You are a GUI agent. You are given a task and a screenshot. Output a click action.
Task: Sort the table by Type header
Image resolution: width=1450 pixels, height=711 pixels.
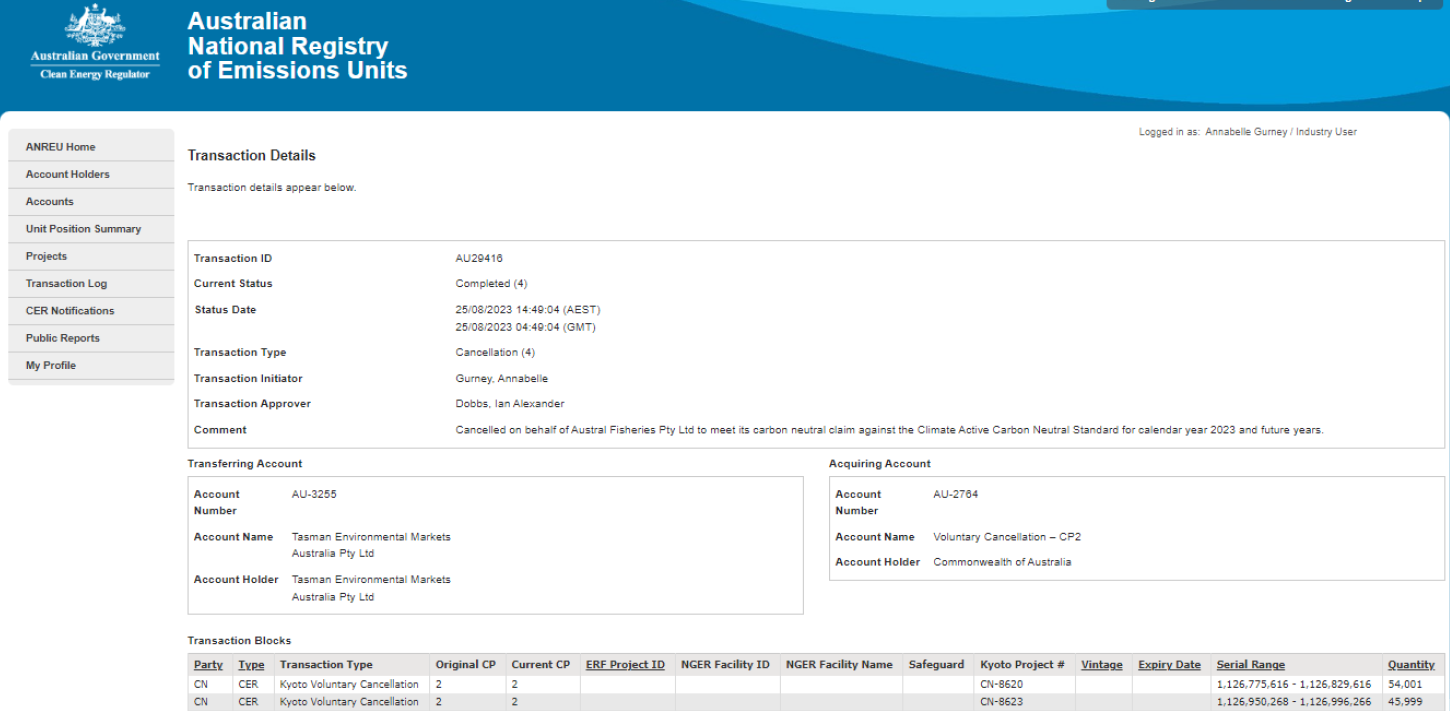[251, 665]
